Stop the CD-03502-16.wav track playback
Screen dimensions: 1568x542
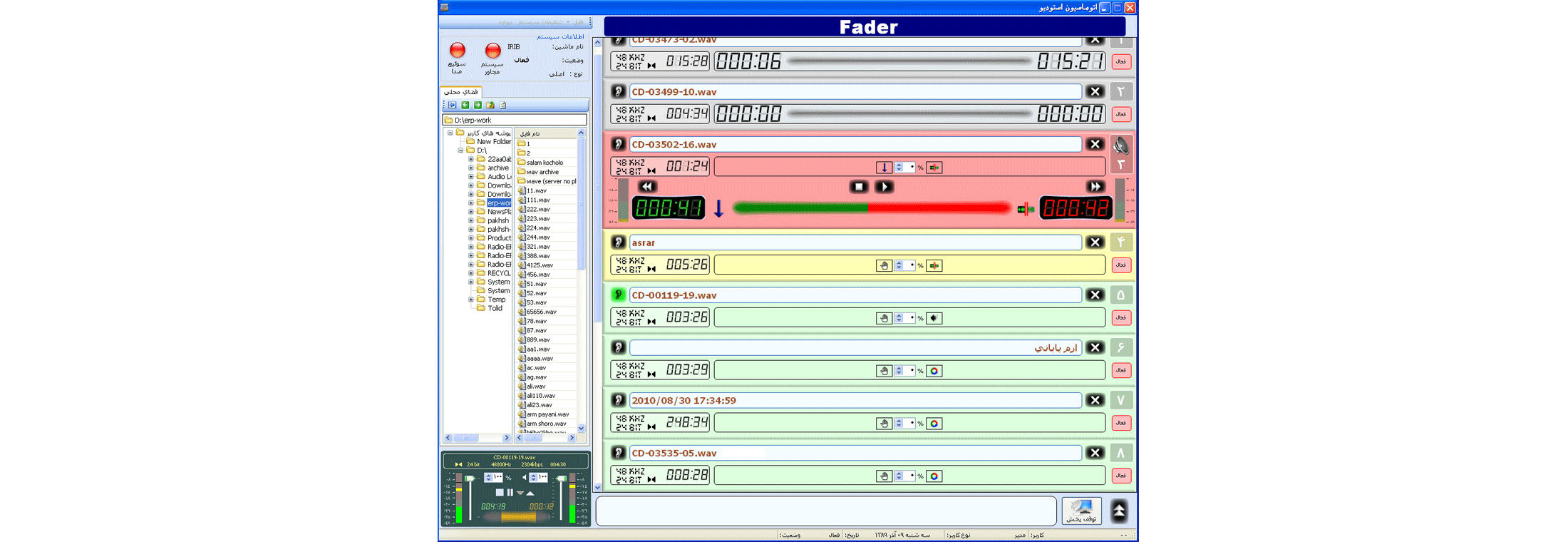click(x=858, y=187)
